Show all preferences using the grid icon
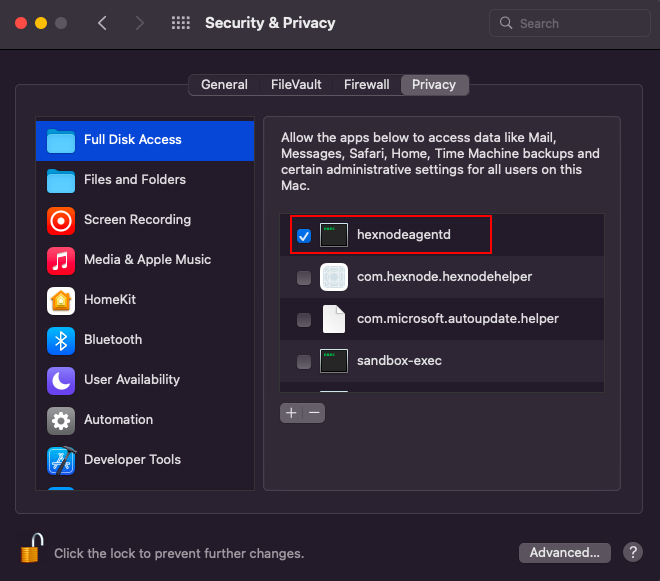This screenshot has width=660, height=581. [181, 23]
